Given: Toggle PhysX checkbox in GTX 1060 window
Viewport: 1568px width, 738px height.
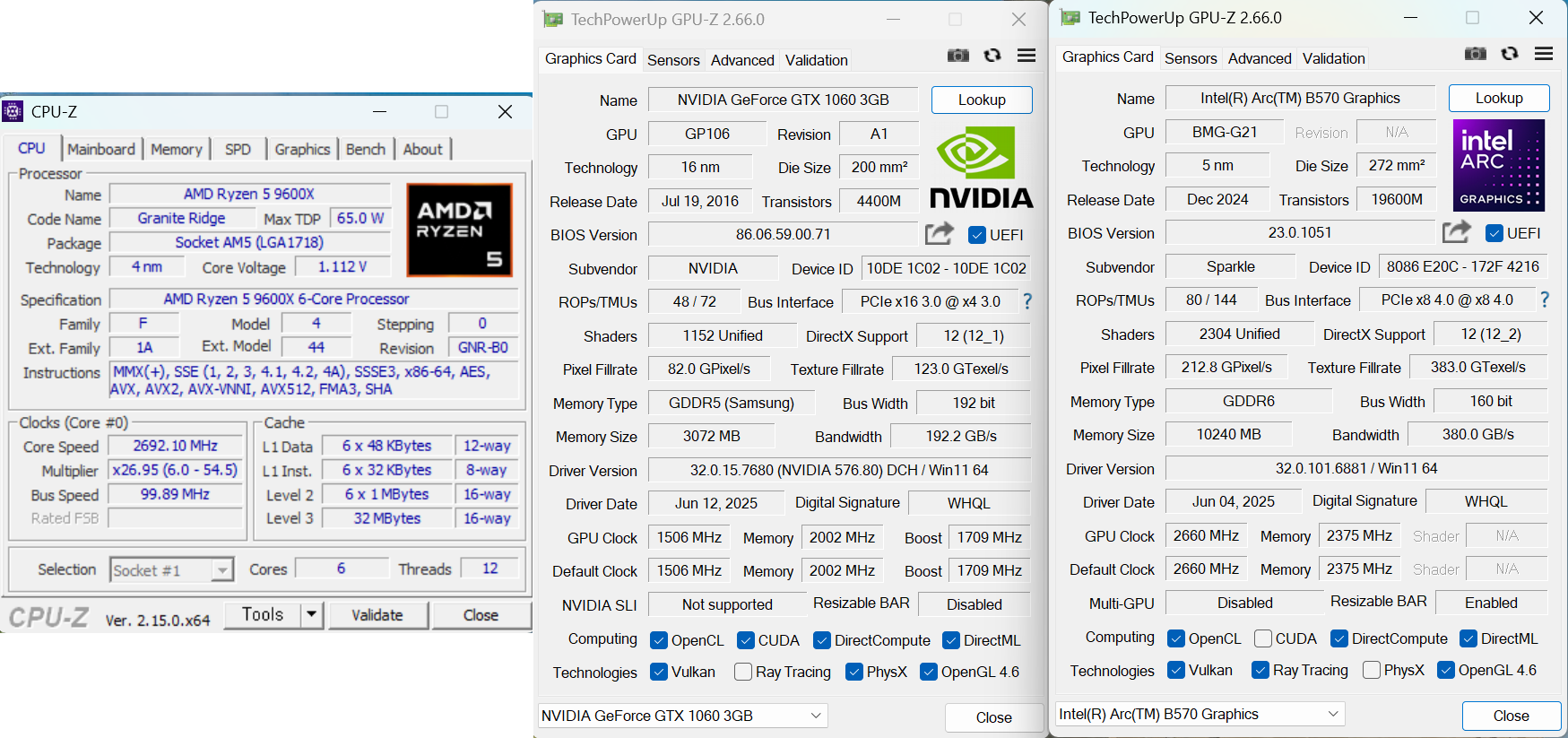Looking at the screenshot, I should click(x=854, y=672).
